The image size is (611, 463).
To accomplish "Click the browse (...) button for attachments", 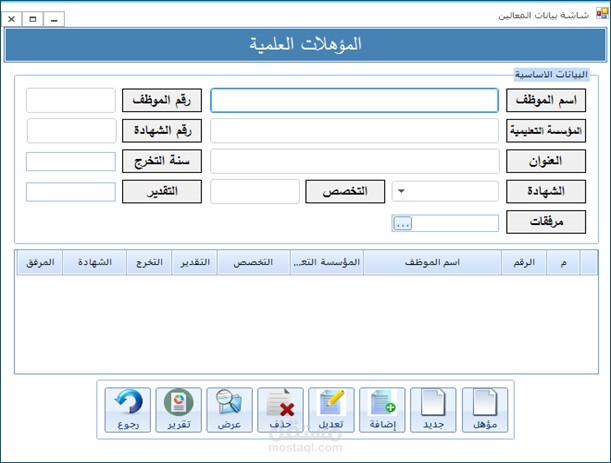I will pyautogui.click(x=402, y=224).
